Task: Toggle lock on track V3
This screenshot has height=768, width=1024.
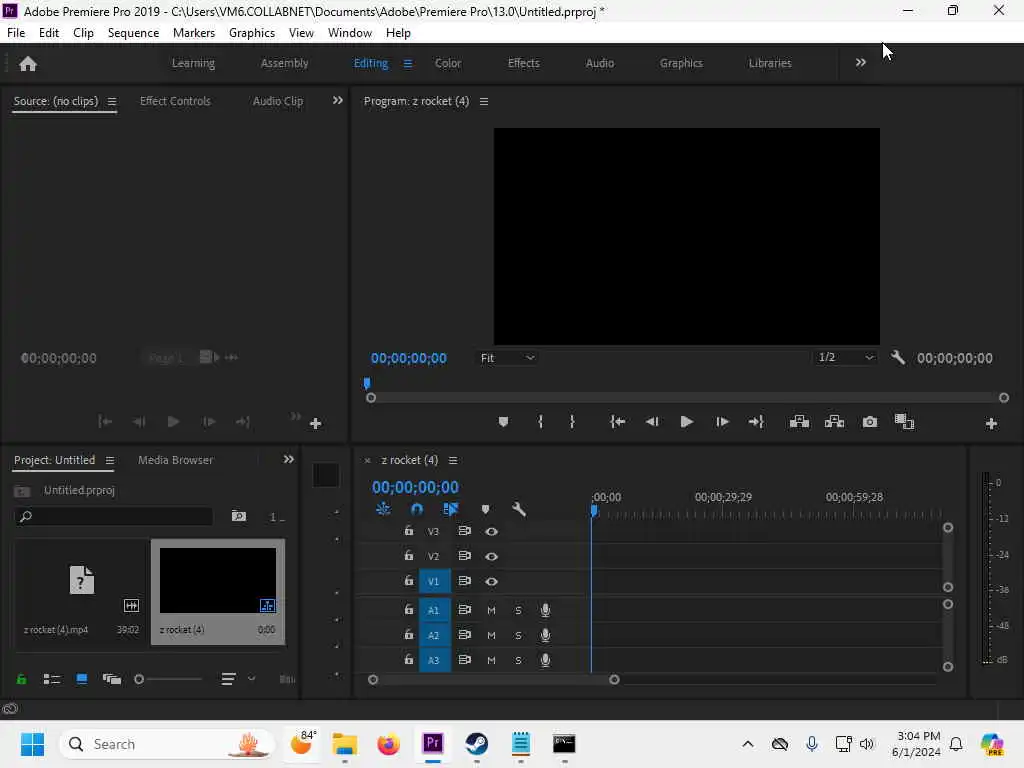Action: [409, 531]
